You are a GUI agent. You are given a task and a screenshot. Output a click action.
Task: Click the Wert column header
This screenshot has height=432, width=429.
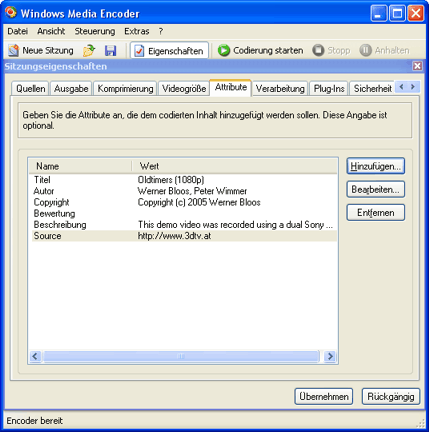pos(234,166)
